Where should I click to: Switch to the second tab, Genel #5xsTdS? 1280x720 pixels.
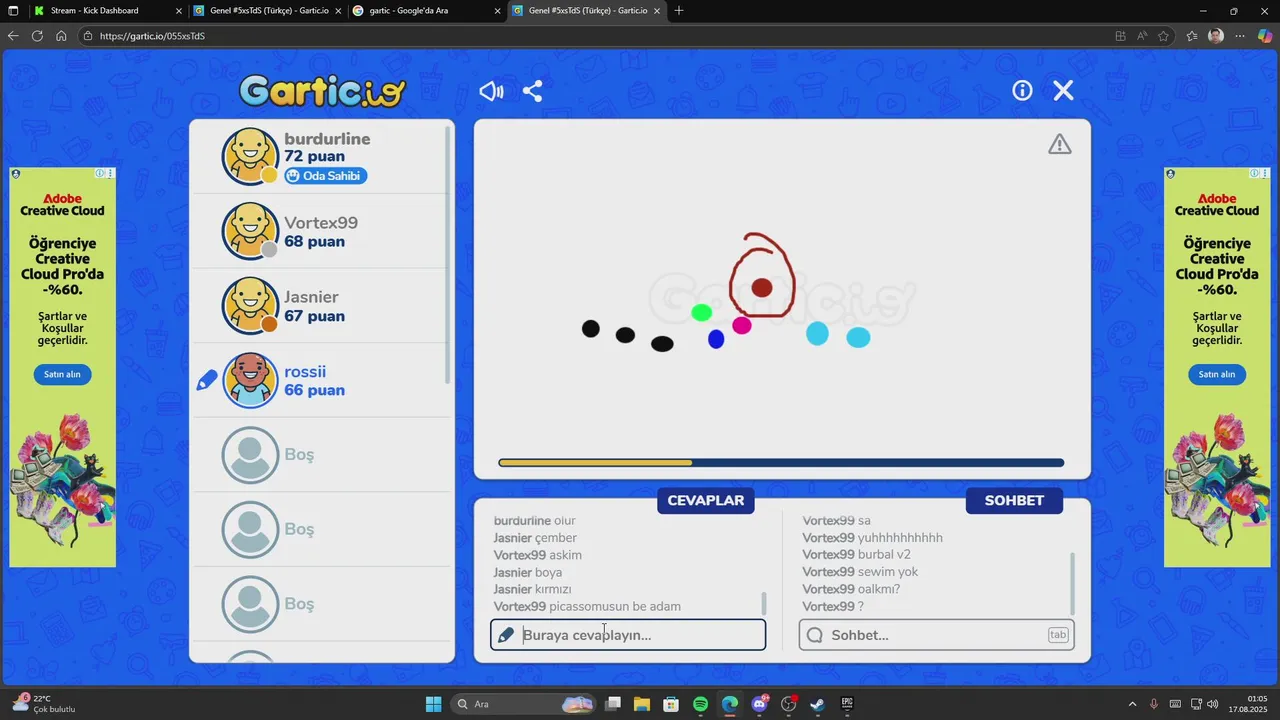[268, 10]
